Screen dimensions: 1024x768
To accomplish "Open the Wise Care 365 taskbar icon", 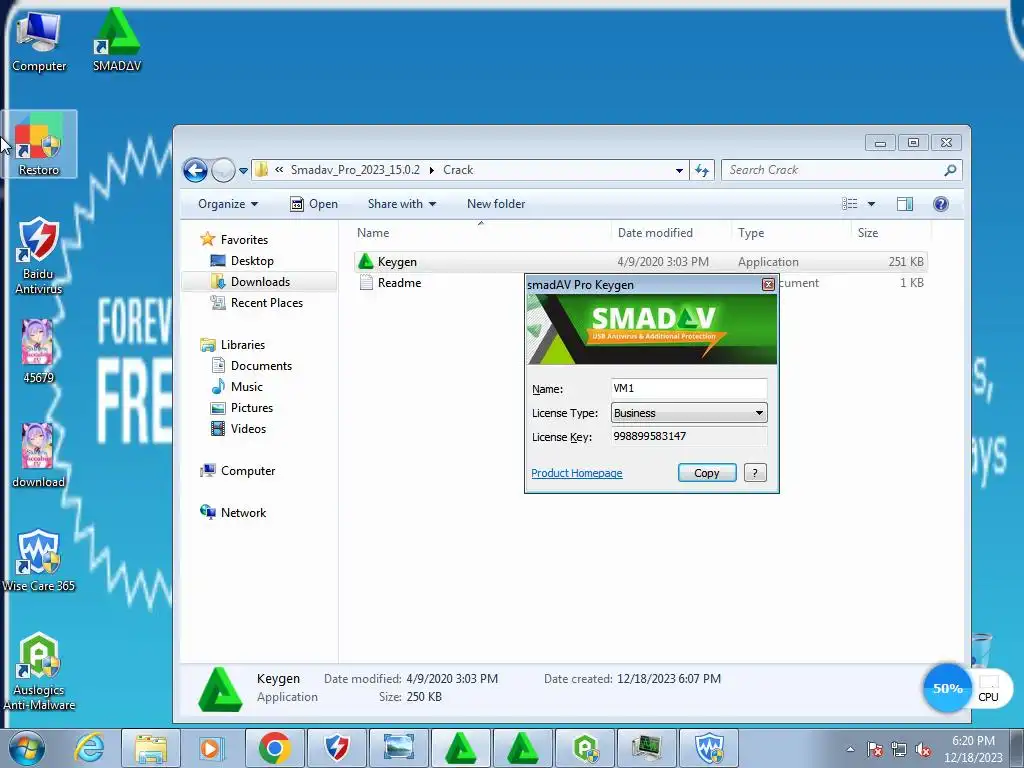I will click(709, 748).
